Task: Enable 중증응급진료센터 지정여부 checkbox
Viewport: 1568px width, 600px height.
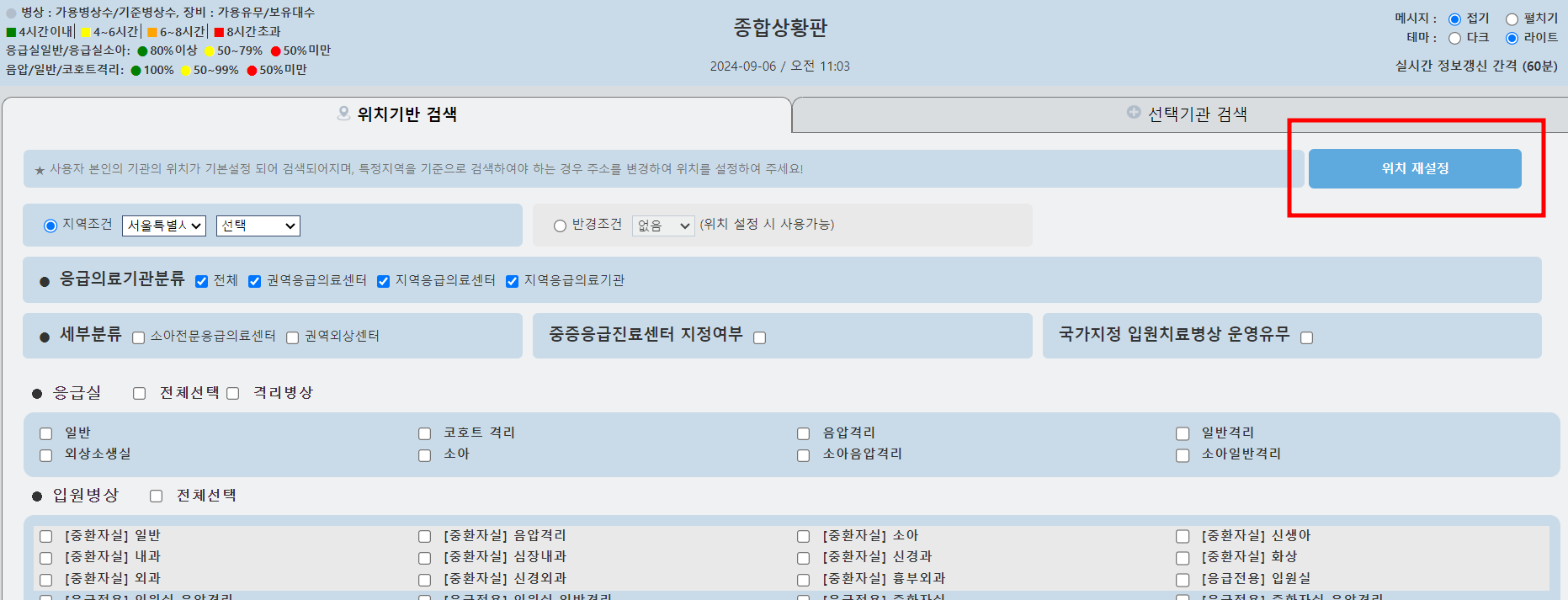Action: coord(759,337)
